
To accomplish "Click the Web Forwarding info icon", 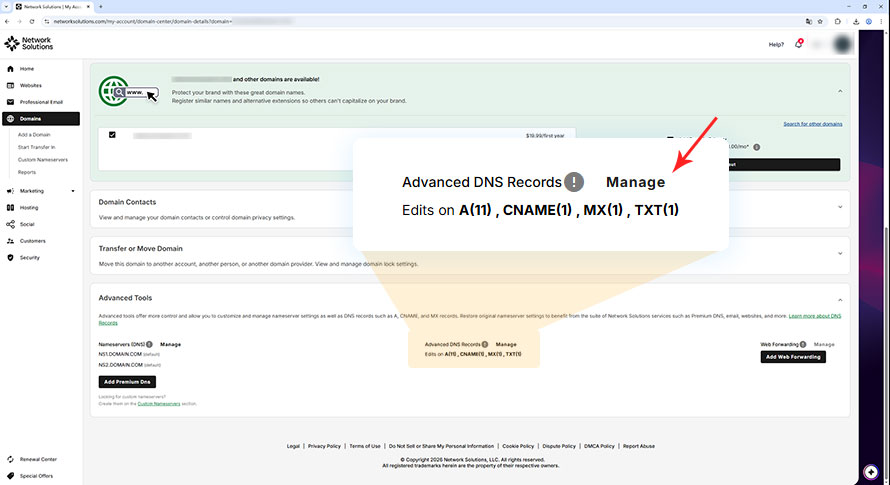I will [x=803, y=344].
